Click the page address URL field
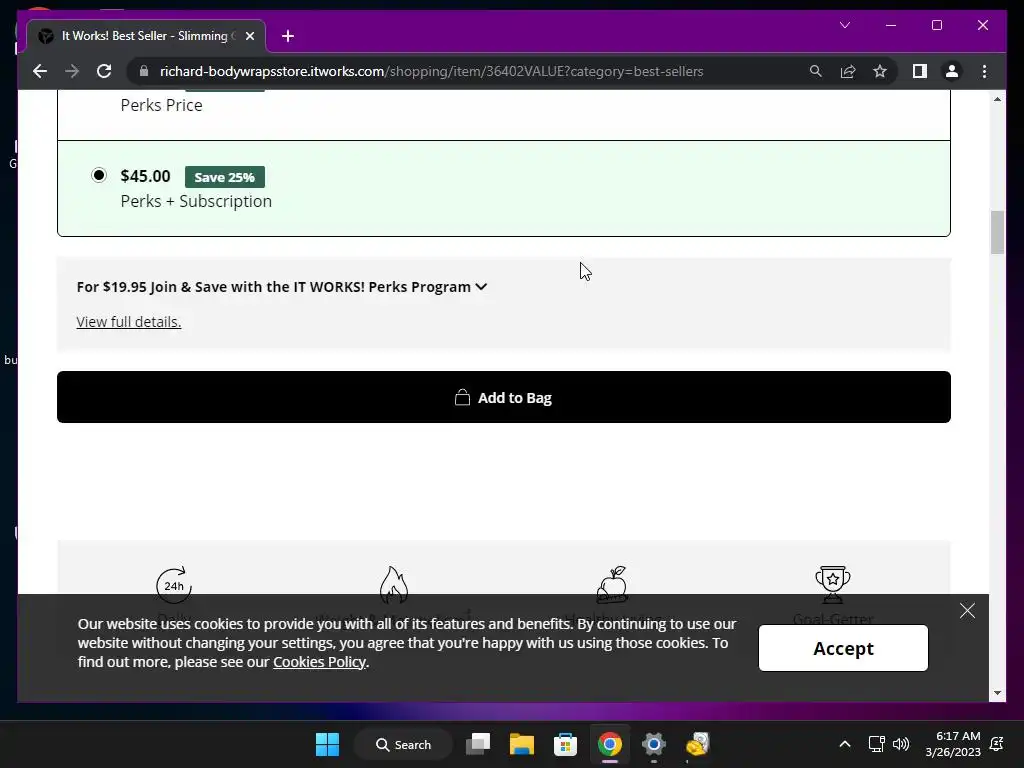Viewport: 1024px width, 768px height. click(431, 71)
